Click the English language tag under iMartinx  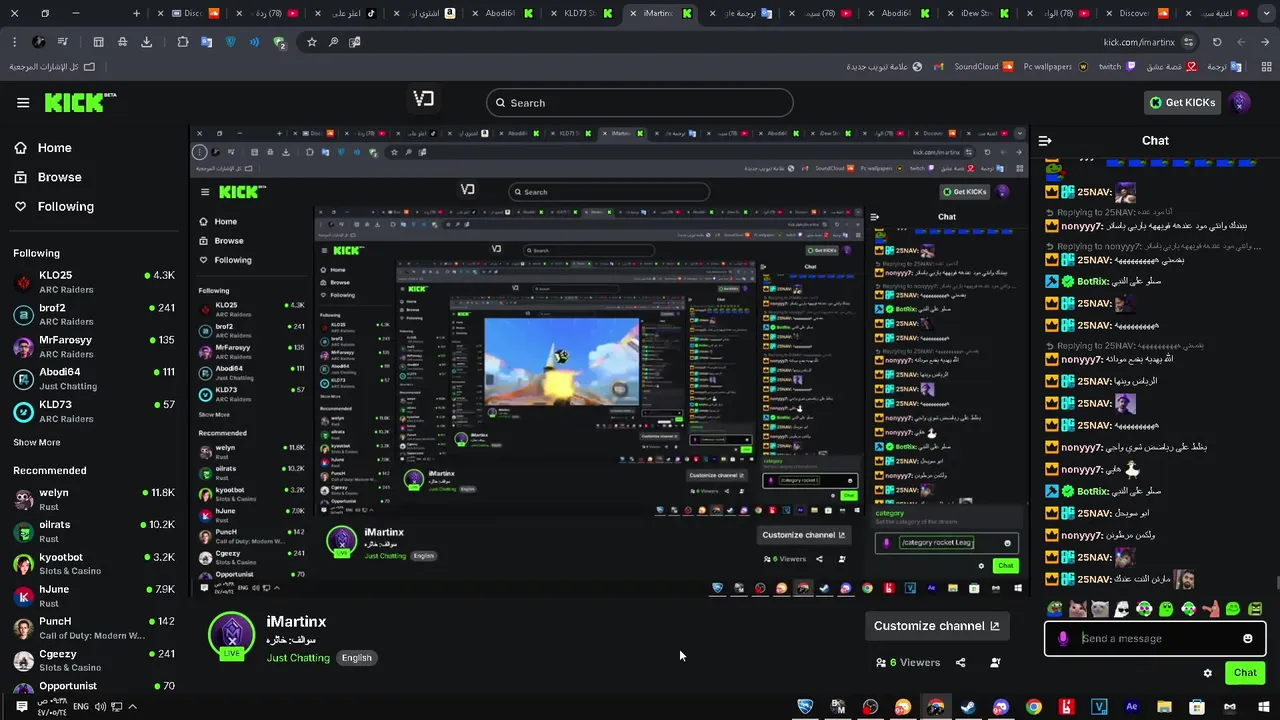[357, 658]
